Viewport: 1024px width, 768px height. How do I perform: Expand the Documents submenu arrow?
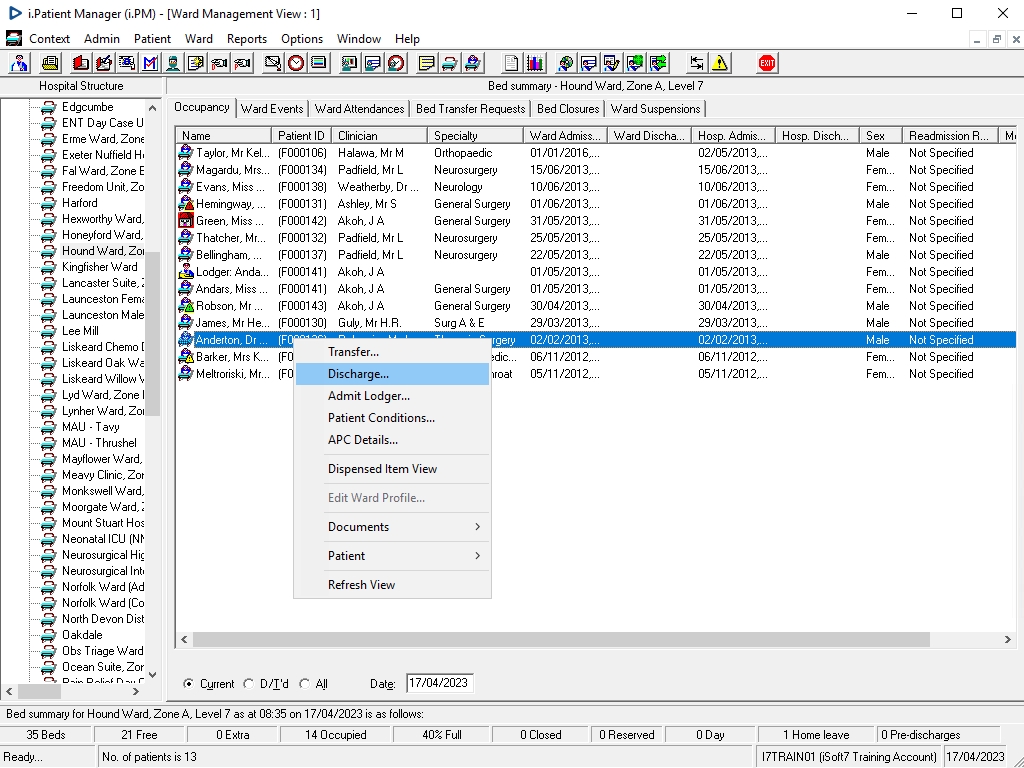click(x=477, y=526)
